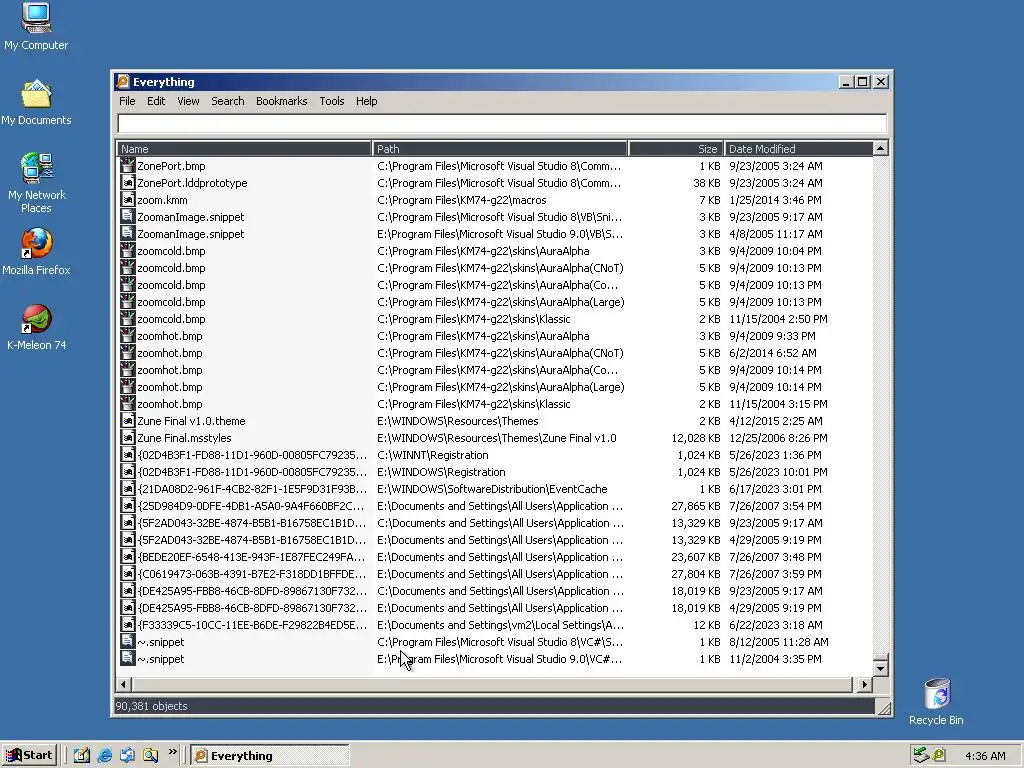
Task: Click icon of {F33339C5-10CC... file
Action: [x=128, y=624]
